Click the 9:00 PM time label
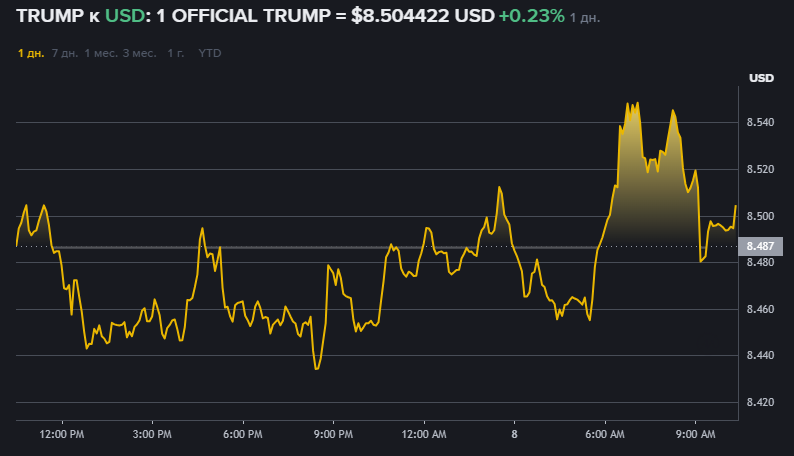794x456 pixels. coord(333,434)
